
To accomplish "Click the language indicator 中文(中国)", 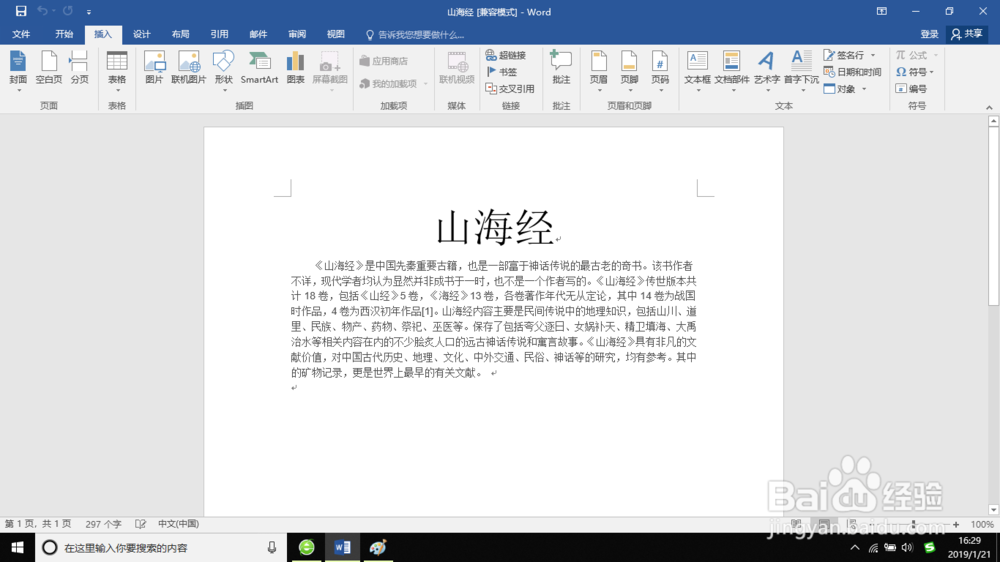I will pos(179,524).
